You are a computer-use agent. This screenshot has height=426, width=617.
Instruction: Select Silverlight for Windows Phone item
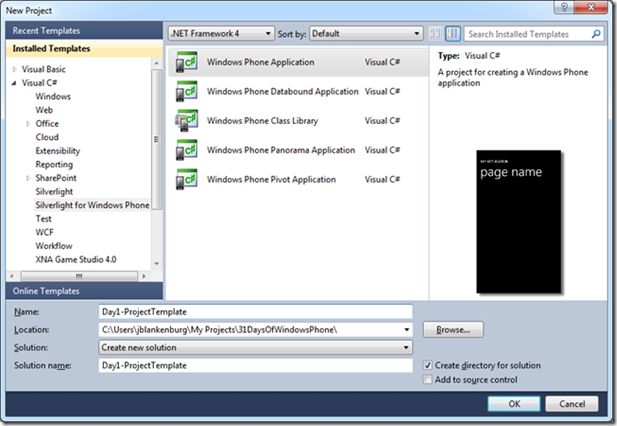tap(92, 205)
